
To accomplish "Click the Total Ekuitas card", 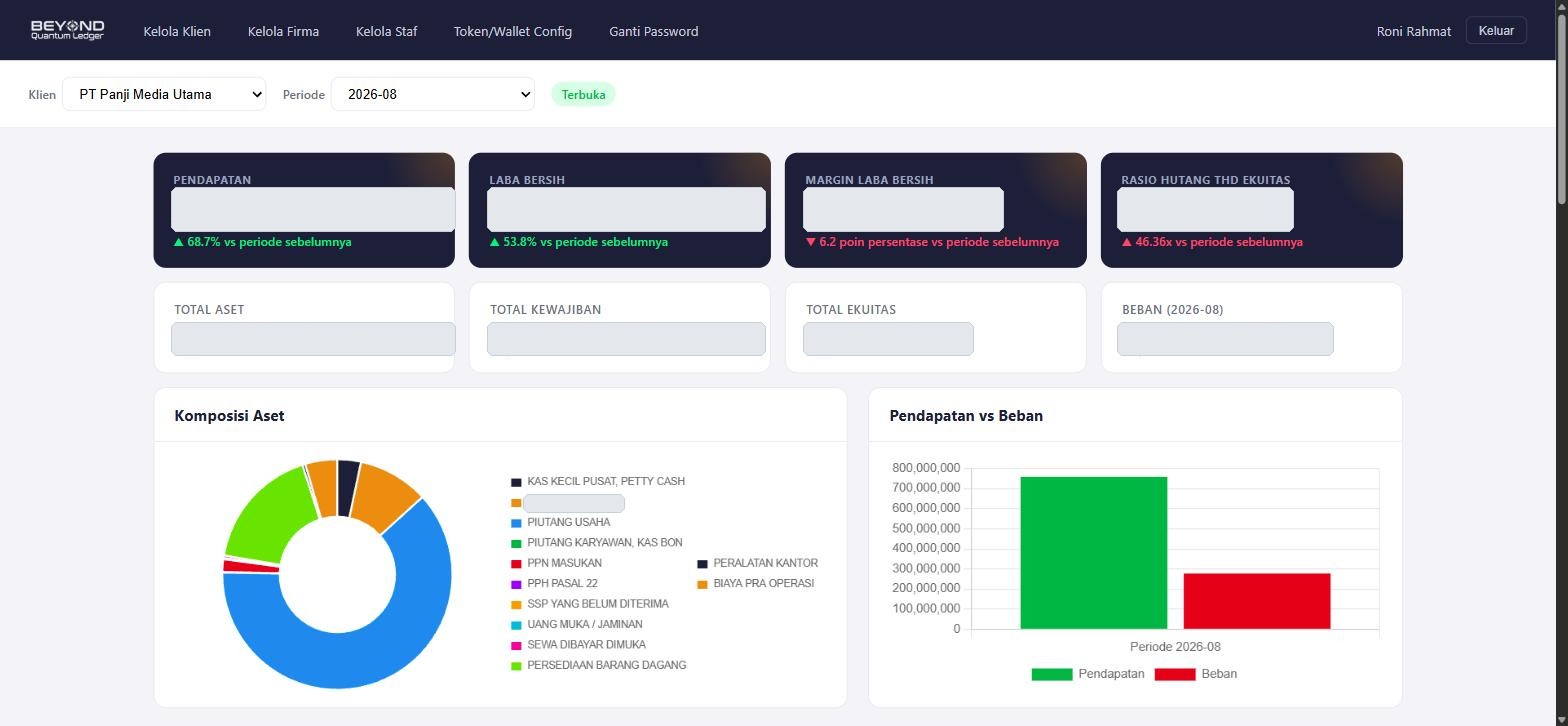I will pos(936,327).
